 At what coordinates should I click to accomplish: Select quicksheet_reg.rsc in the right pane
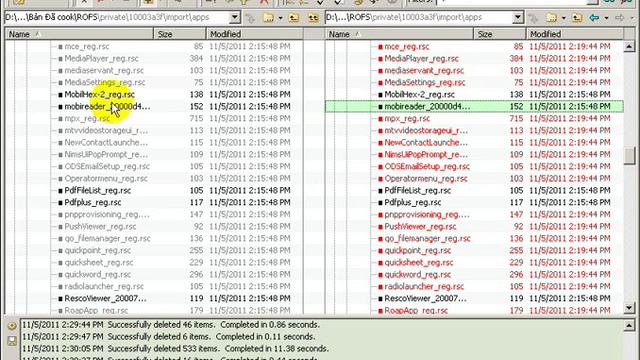[419, 262]
